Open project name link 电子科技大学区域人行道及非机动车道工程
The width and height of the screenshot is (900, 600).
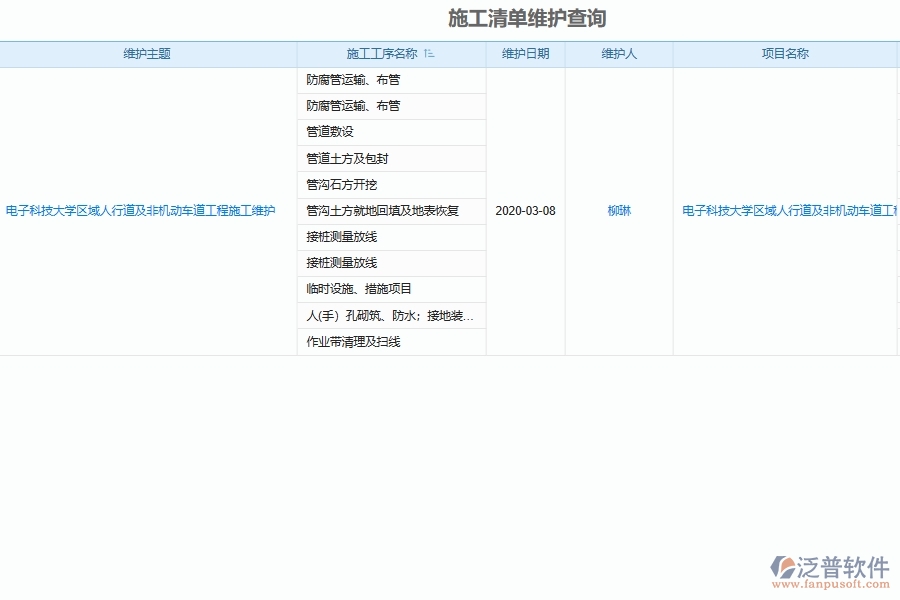click(786, 211)
